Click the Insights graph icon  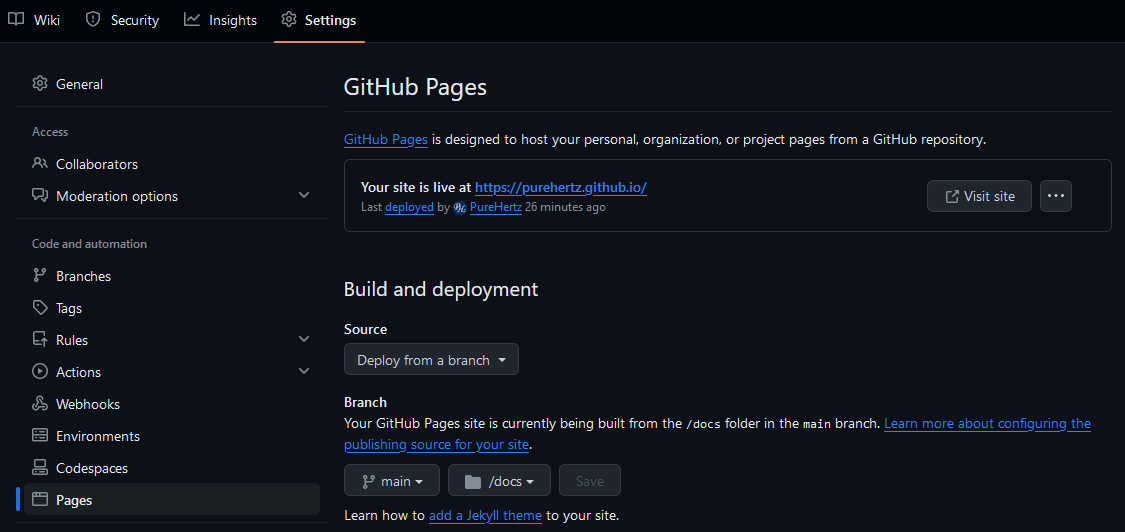coord(192,19)
